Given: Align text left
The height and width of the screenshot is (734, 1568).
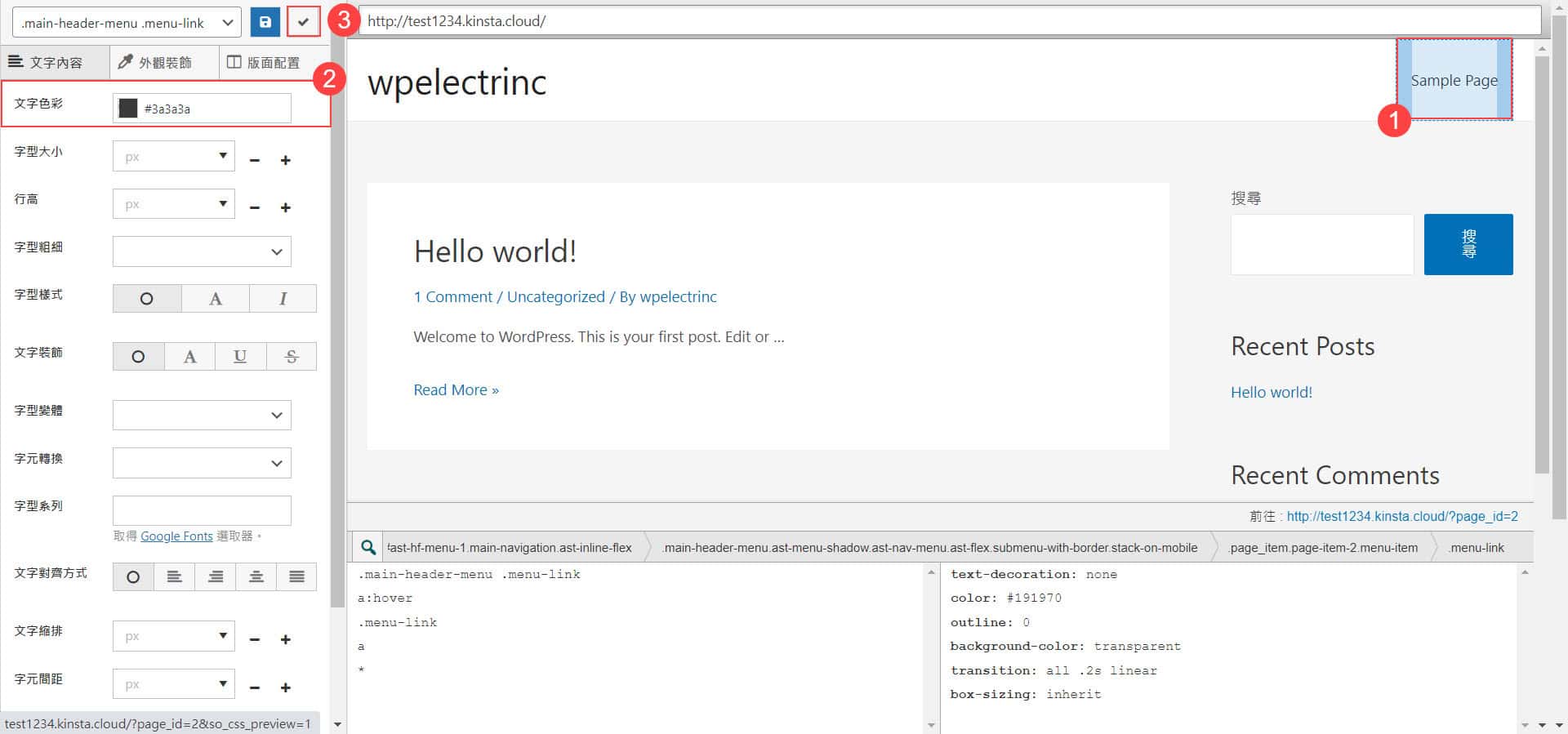Looking at the screenshot, I should pyautogui.click(x=174, y=577).
